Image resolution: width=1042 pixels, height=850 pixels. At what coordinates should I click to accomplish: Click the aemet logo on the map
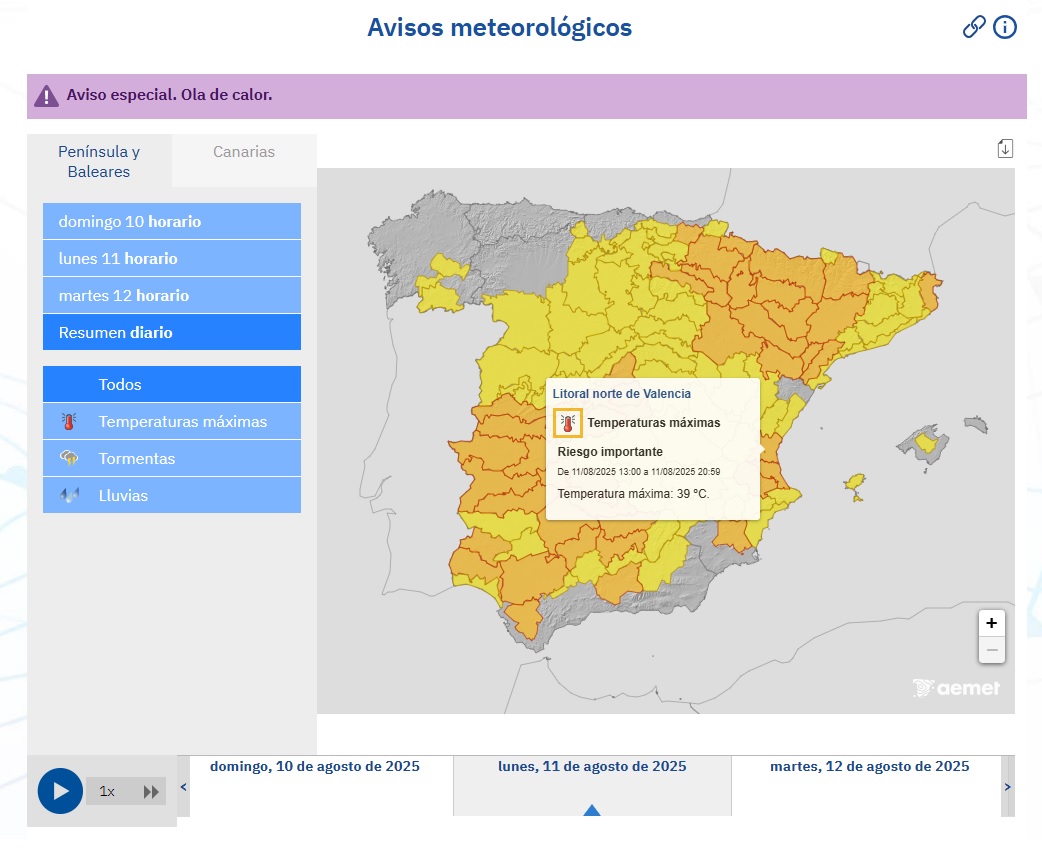point(955,687)
